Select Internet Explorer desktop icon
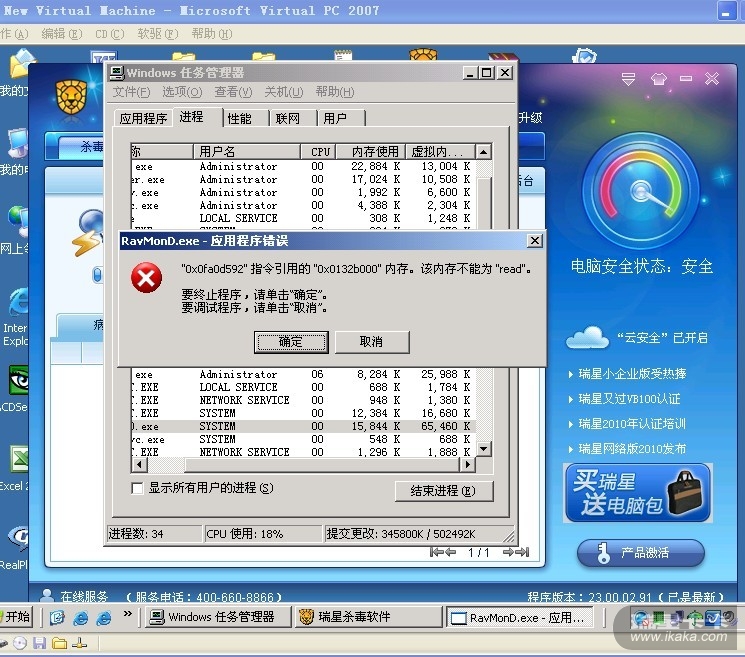 (18, 301)
